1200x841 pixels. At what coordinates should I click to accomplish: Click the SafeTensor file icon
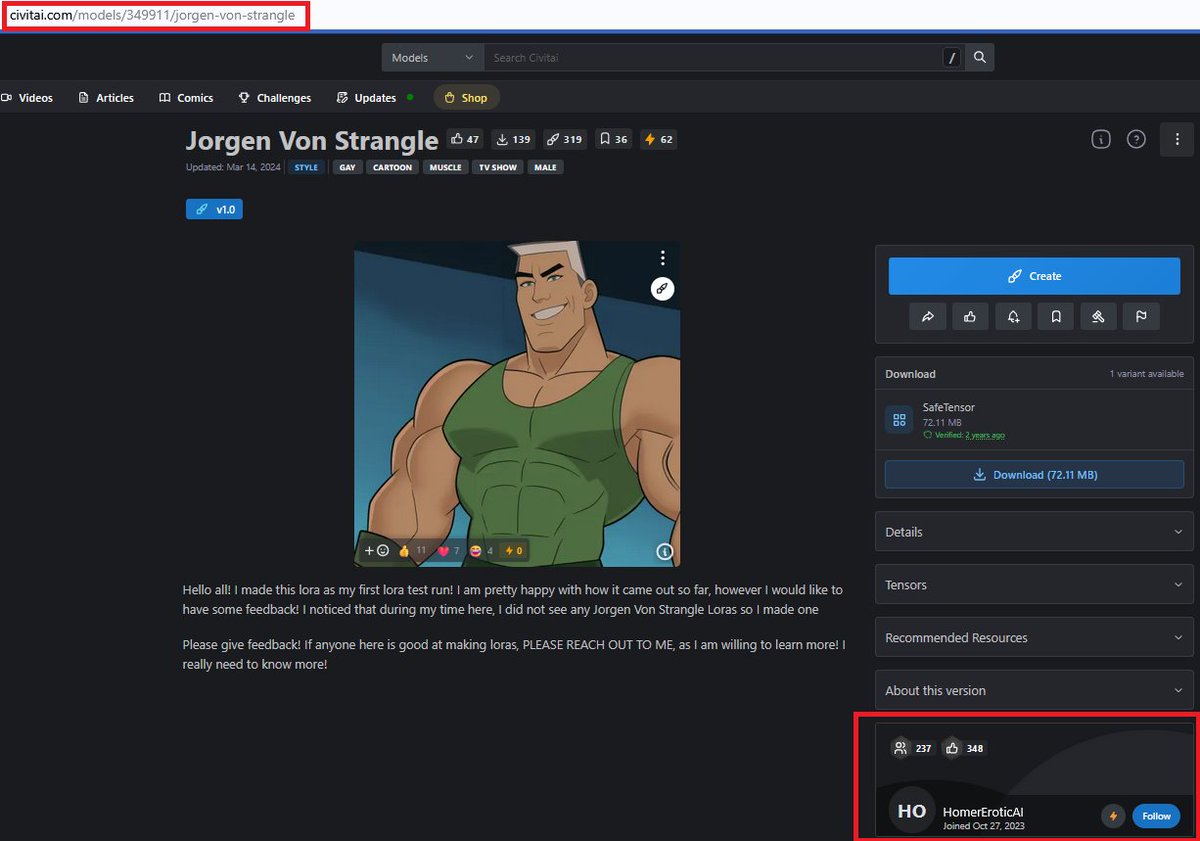[x=899, y=420]
